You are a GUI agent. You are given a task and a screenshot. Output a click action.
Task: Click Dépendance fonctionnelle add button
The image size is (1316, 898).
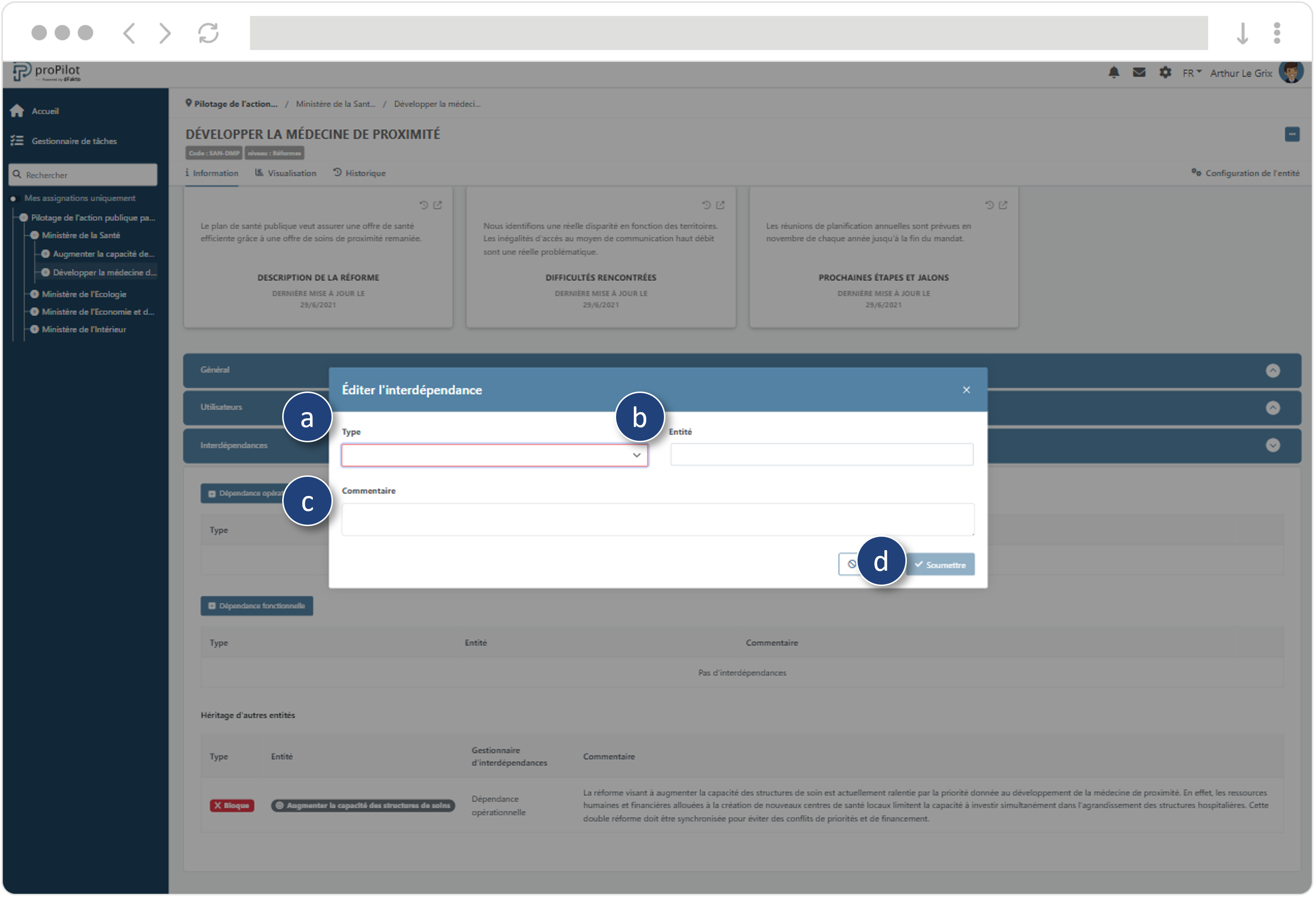pos(256,606)
